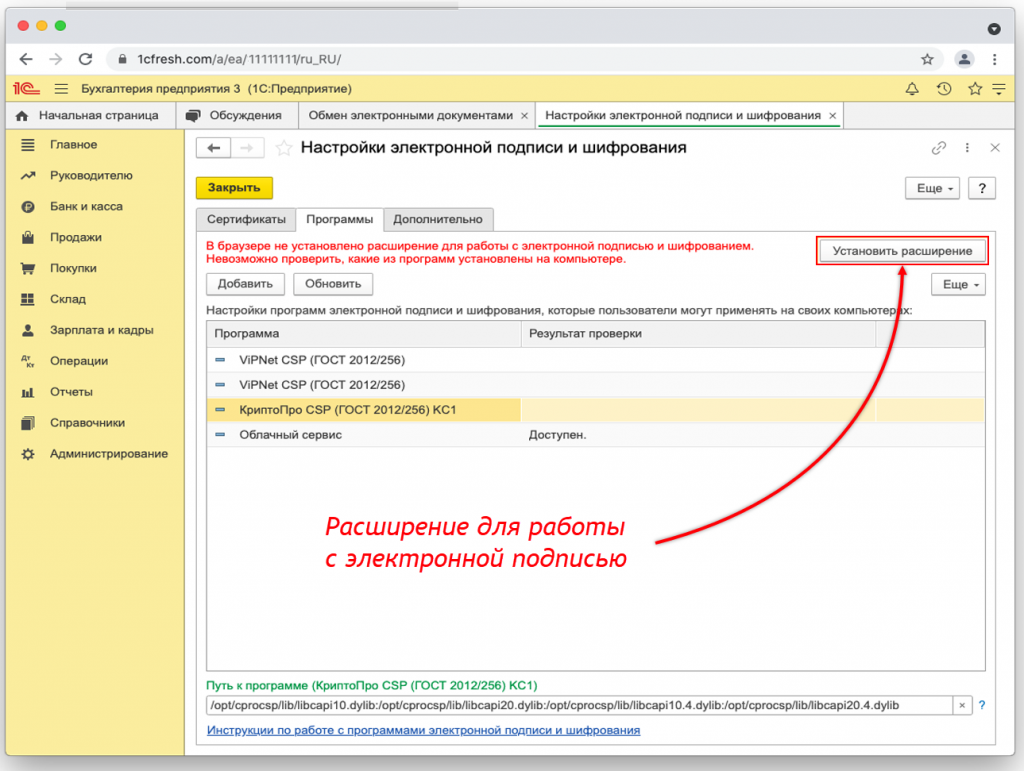Click the Добавить button

tap(245, 284)
